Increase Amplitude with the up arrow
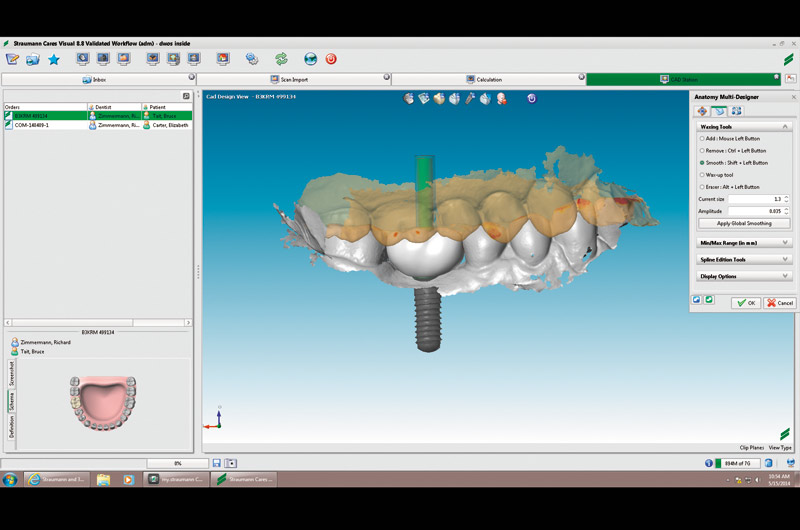800x530 pixels. (x=786, y=209)
